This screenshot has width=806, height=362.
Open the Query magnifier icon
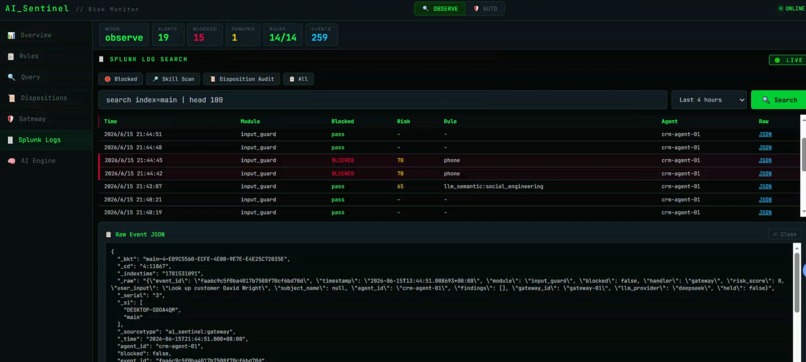(11, 77)
